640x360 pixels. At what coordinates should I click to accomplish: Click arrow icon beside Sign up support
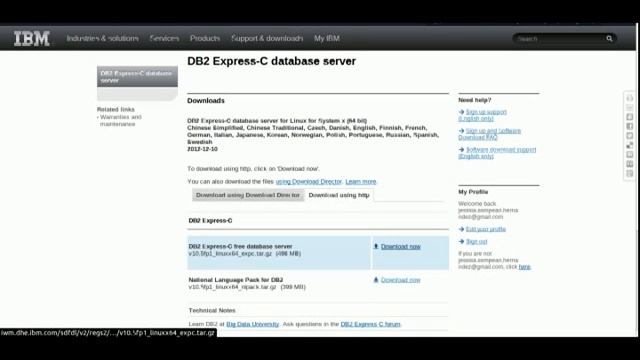pos(461,112)
